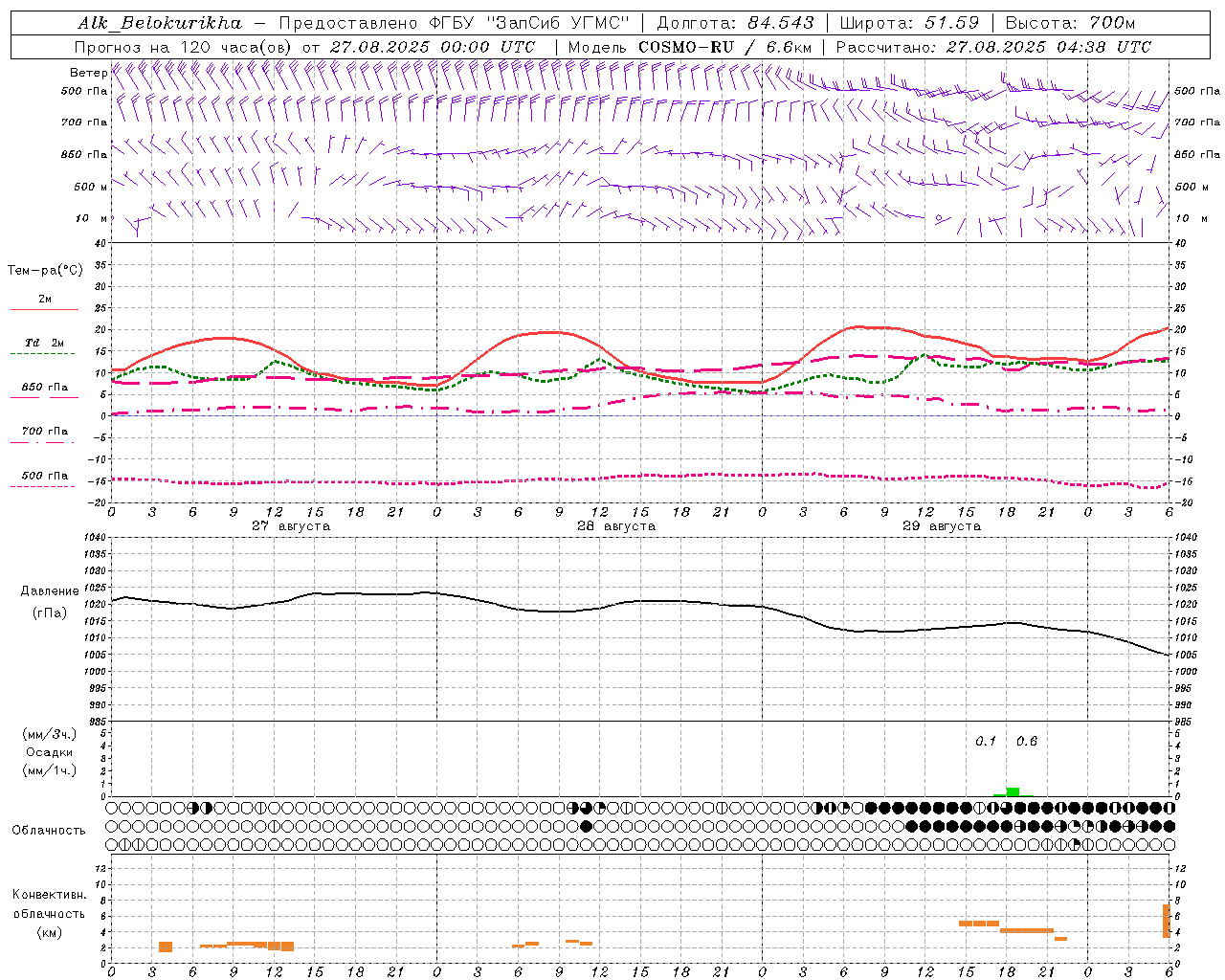Click the (мм/1ч.) precipitation unit label
Viewport: 1225px width, 980px height.
coord(49,770)
